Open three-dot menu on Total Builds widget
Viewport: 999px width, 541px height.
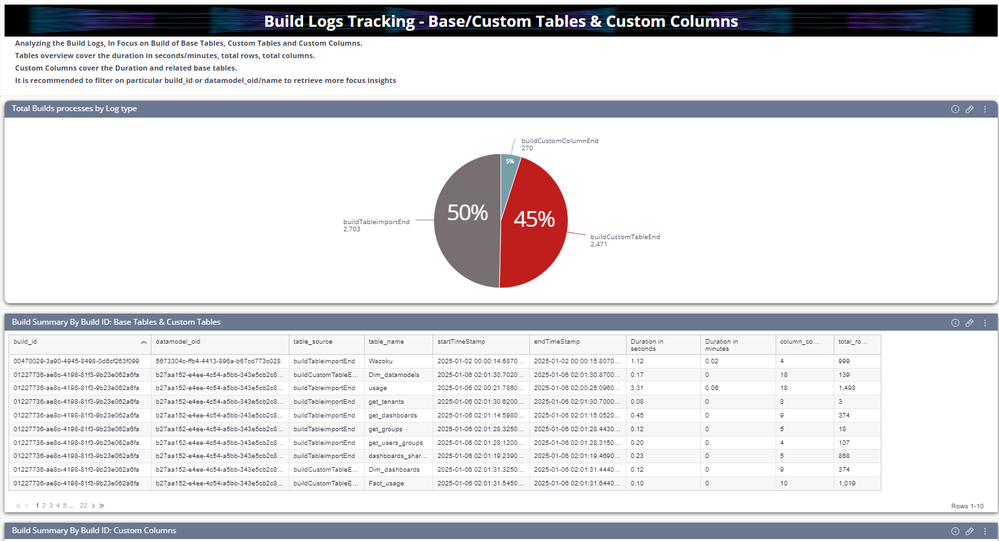(x=984, y=109)
